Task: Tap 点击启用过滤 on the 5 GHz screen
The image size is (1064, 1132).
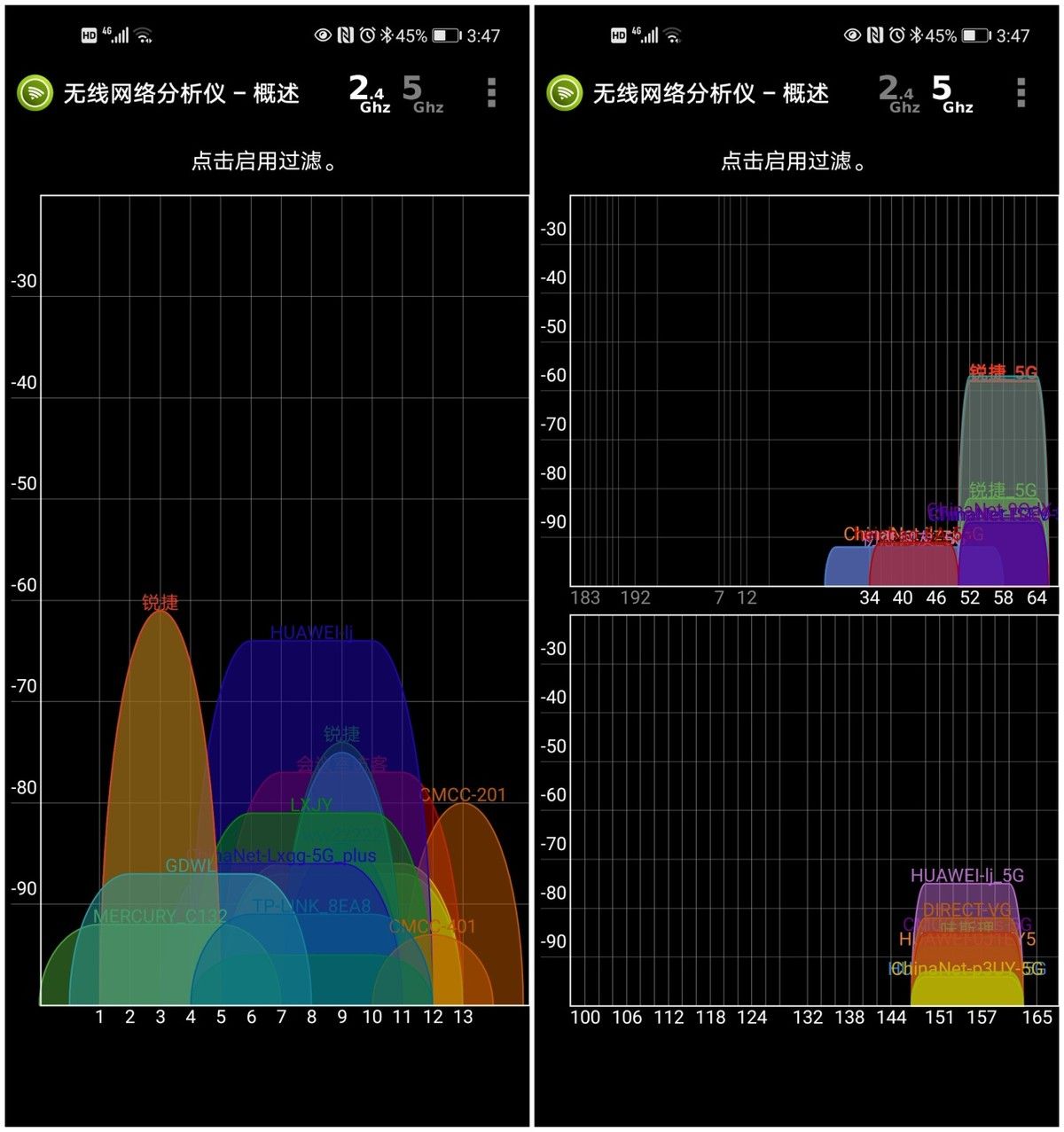Action: [794, 161]
